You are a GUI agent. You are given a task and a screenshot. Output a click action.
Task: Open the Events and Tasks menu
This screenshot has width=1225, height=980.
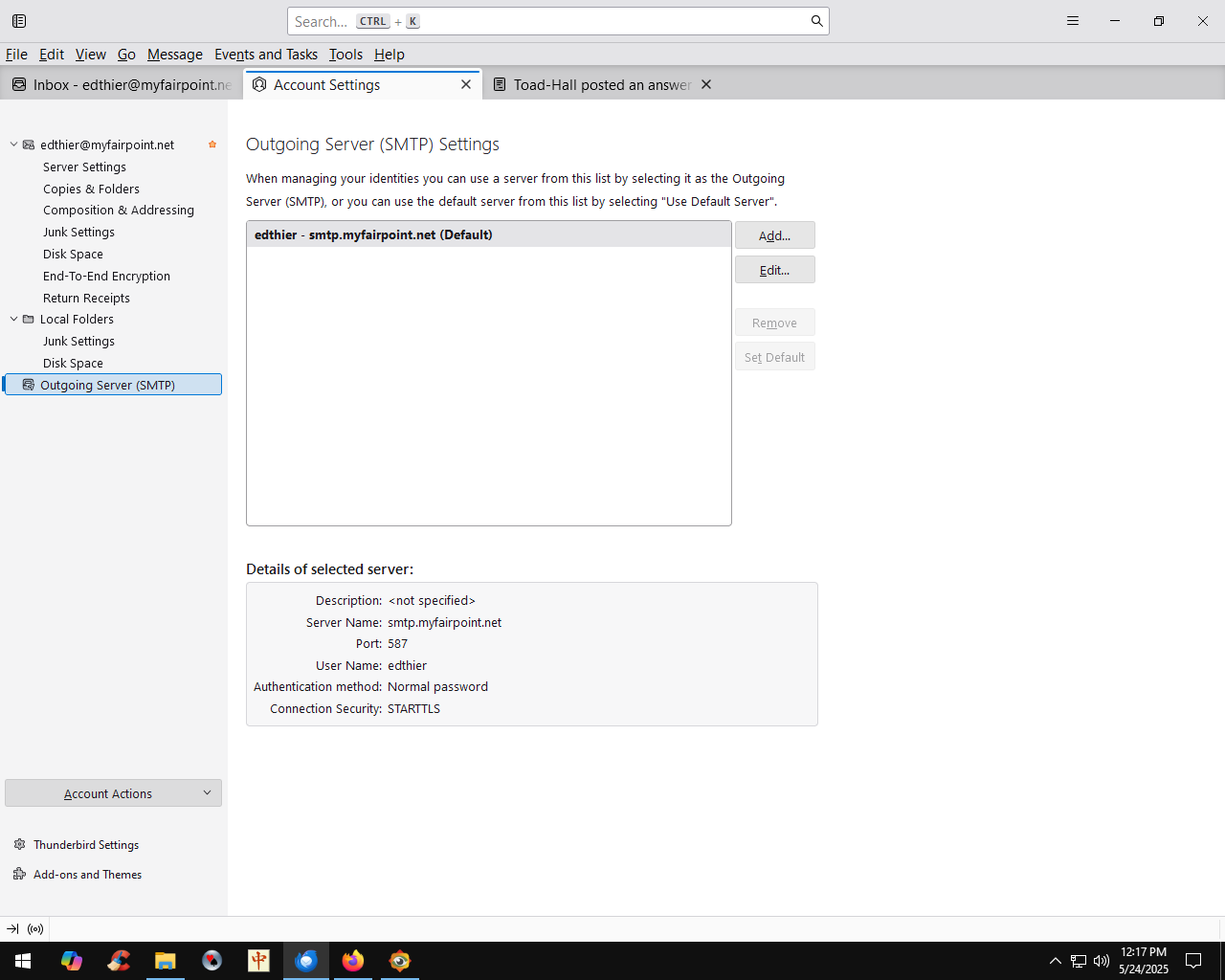pos(266,55)
